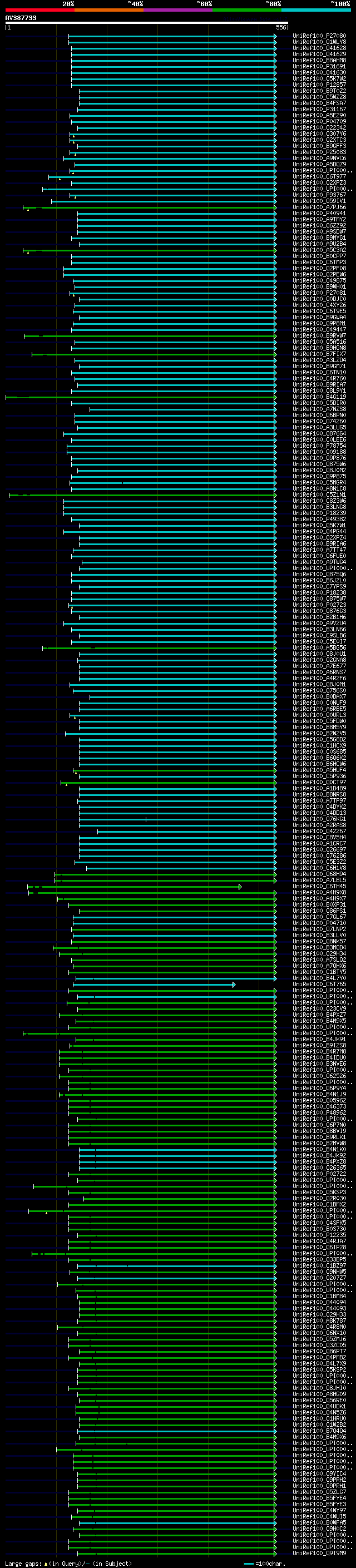Click the orange ~40% identity legend segment
Screen dimensions: 356x1568
[x=109, y=10]
